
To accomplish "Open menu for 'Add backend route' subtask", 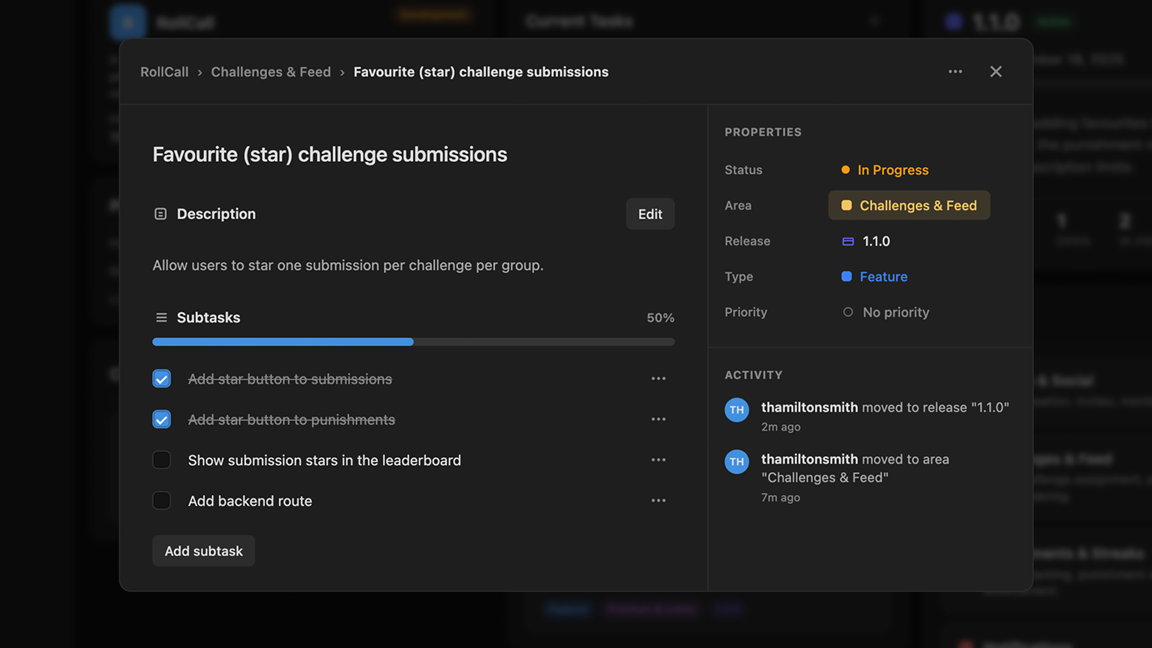I will tap(658, 500).
